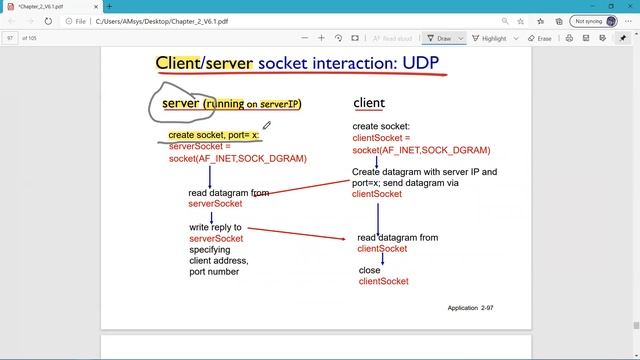Click the zoom out minus icon
The height and width of the screenshot is (360, 640).
304,38
